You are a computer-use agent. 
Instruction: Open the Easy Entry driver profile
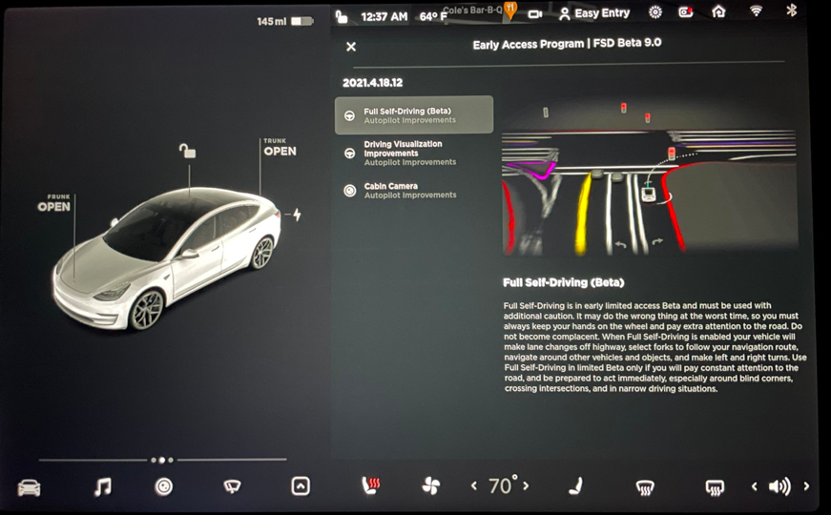click(x=594, y=13)
